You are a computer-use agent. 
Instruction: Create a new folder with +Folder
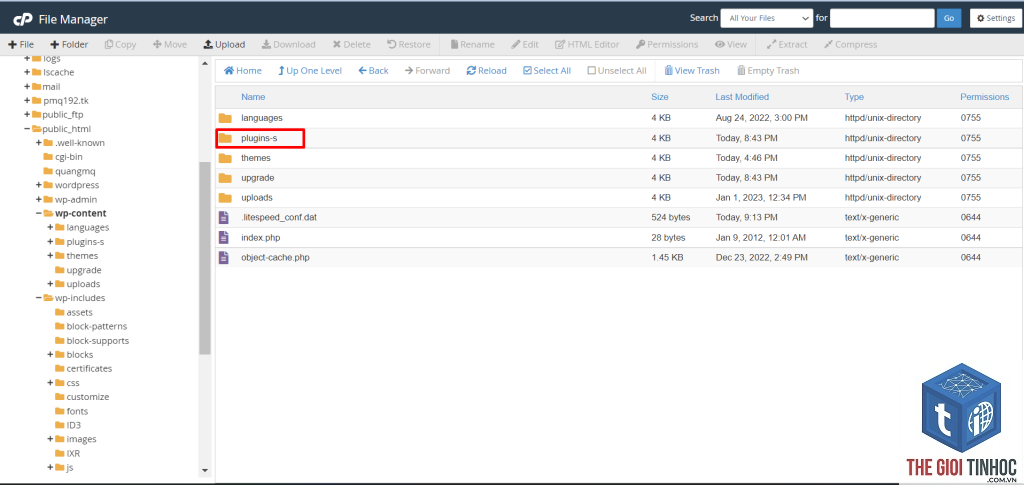(x=69, y=44)
